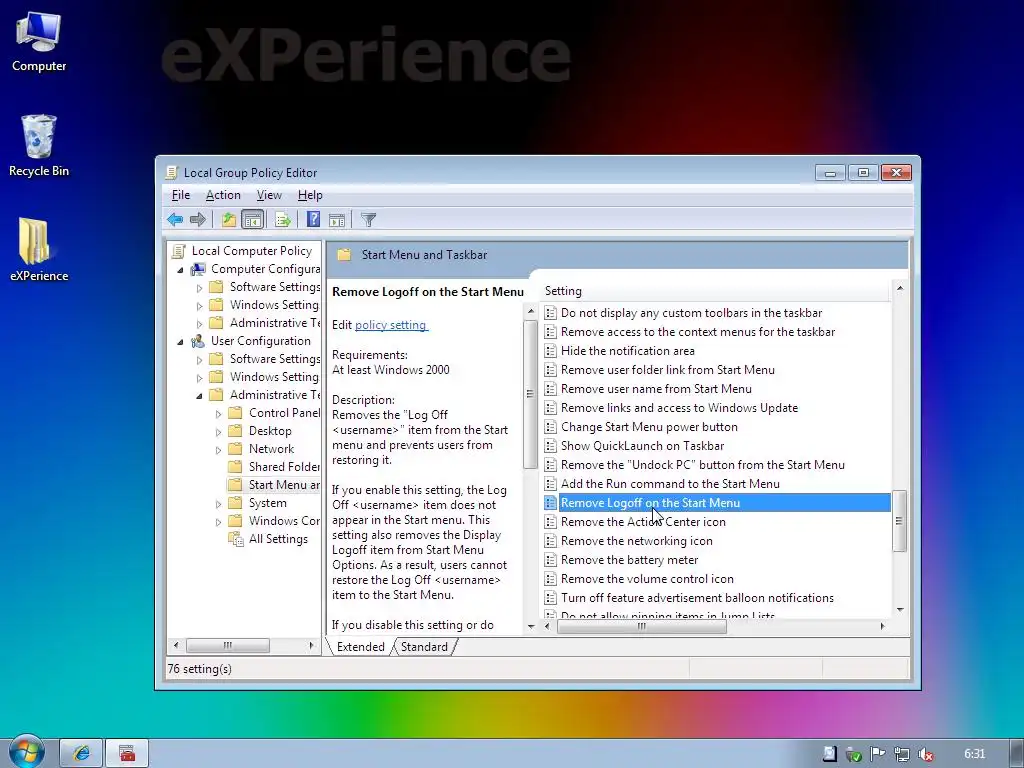The width and height of the screenshot is (1024, 768).
Task: Open the File menu
Action: 180,195
